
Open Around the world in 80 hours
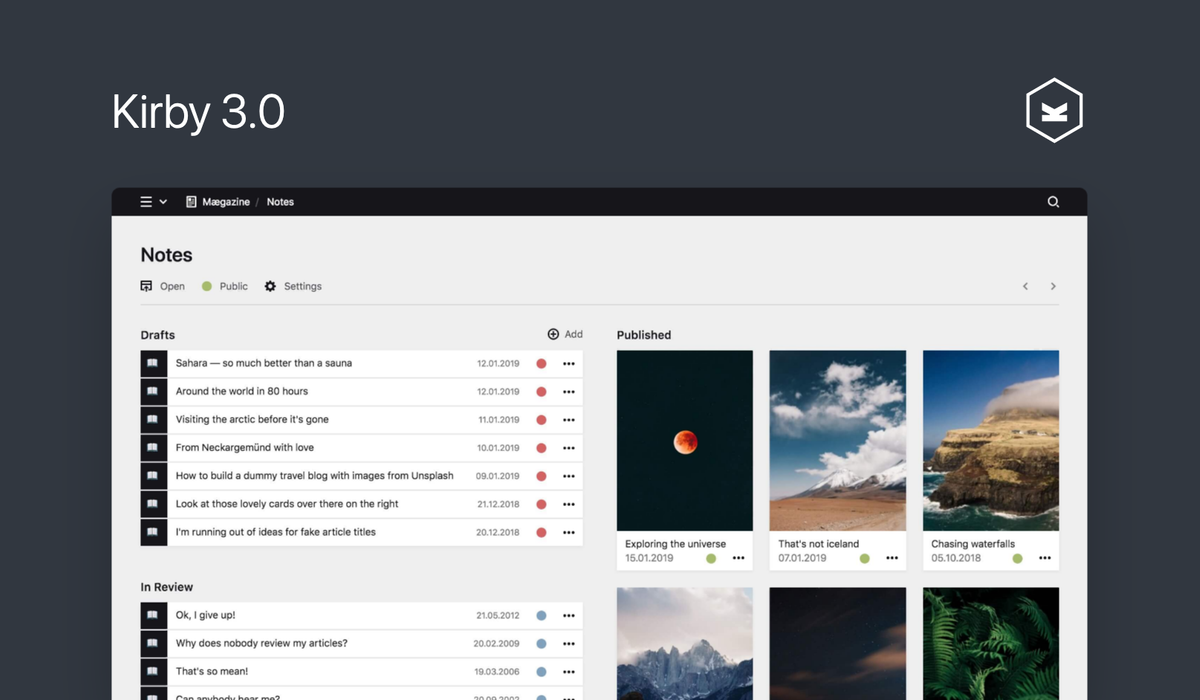click(242, 391)
